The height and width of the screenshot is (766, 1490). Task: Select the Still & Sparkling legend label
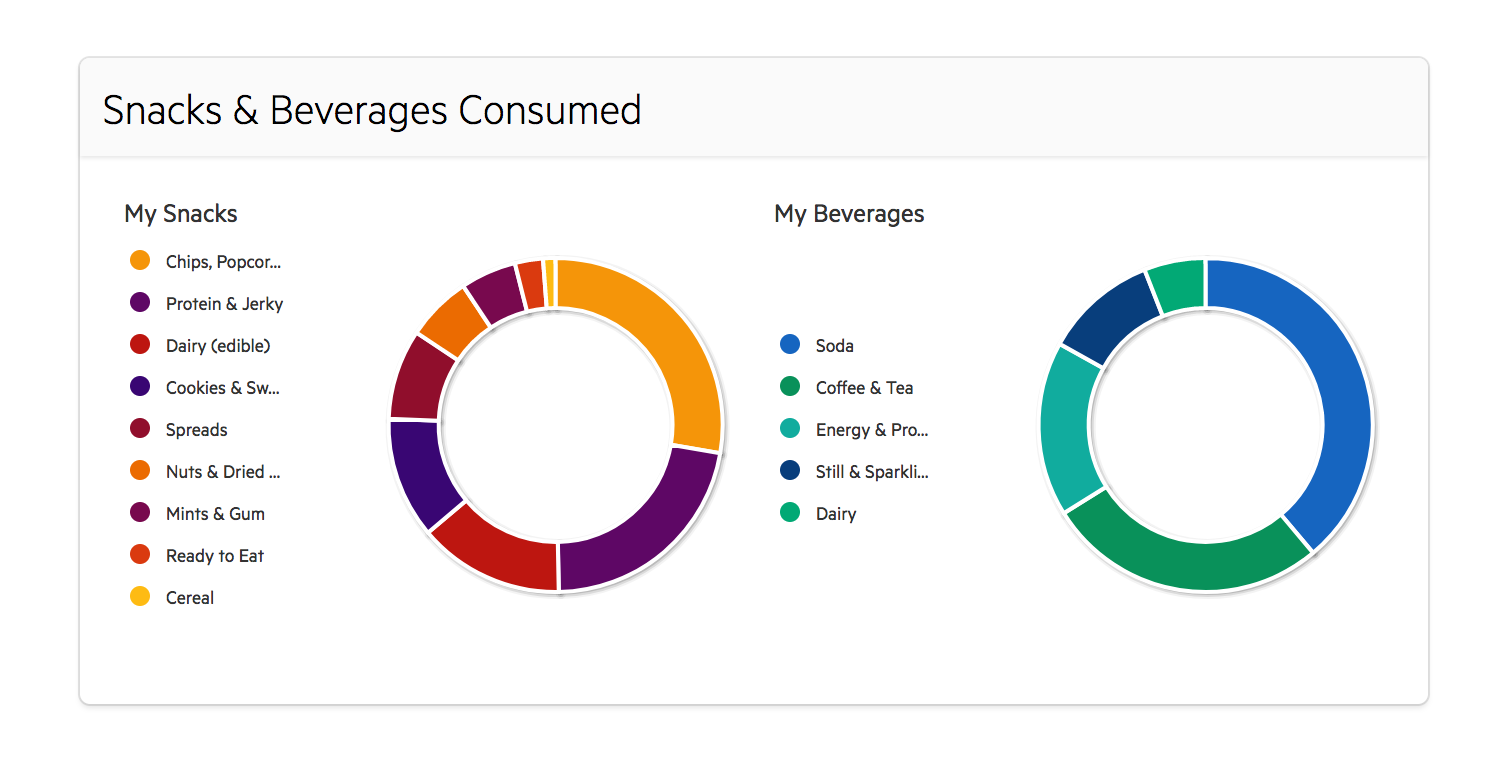point(872,472)
